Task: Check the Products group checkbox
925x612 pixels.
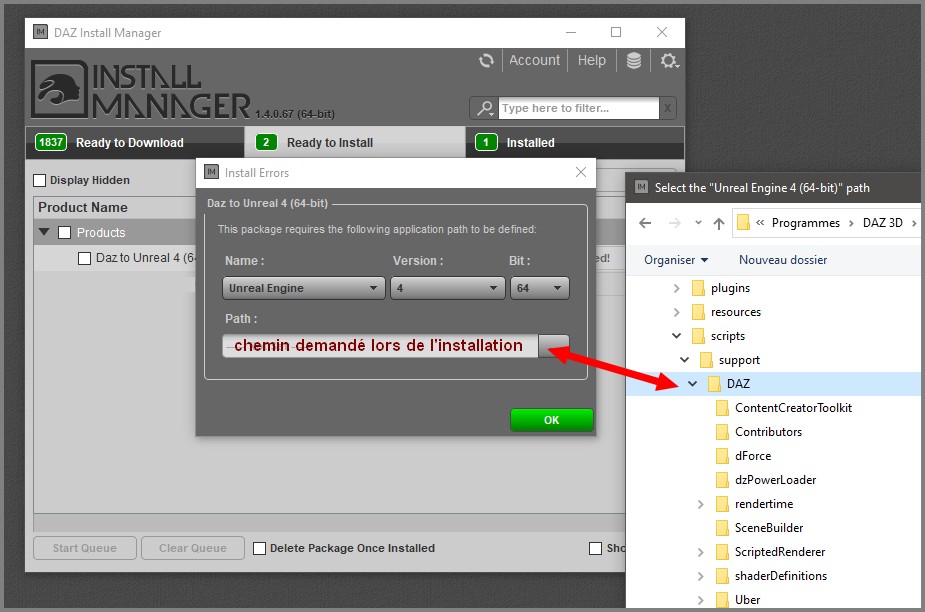Action: [64, 233]
